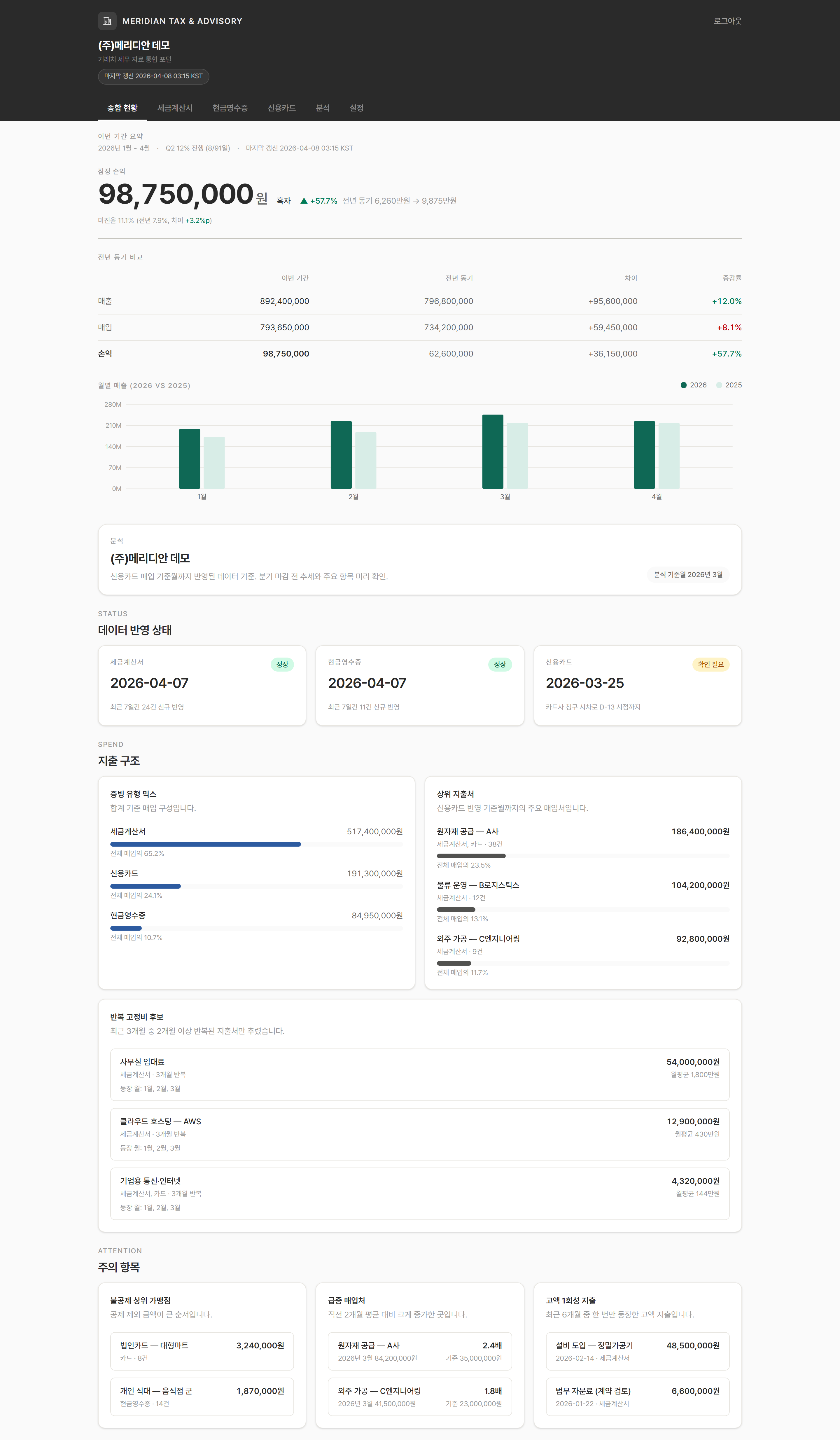Click the green up-triangle next to +57.7%

pyautogui.click(x=304, y=201)
